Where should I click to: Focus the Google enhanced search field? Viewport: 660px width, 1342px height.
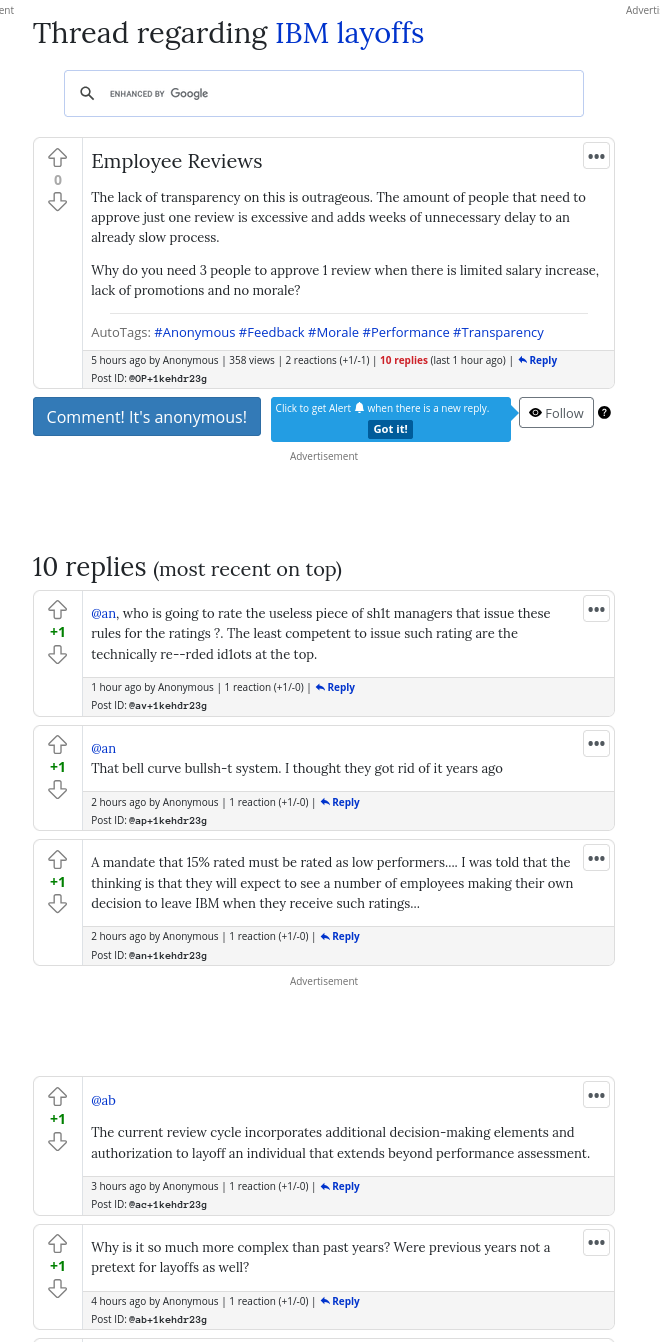click(x=380, y=93)
